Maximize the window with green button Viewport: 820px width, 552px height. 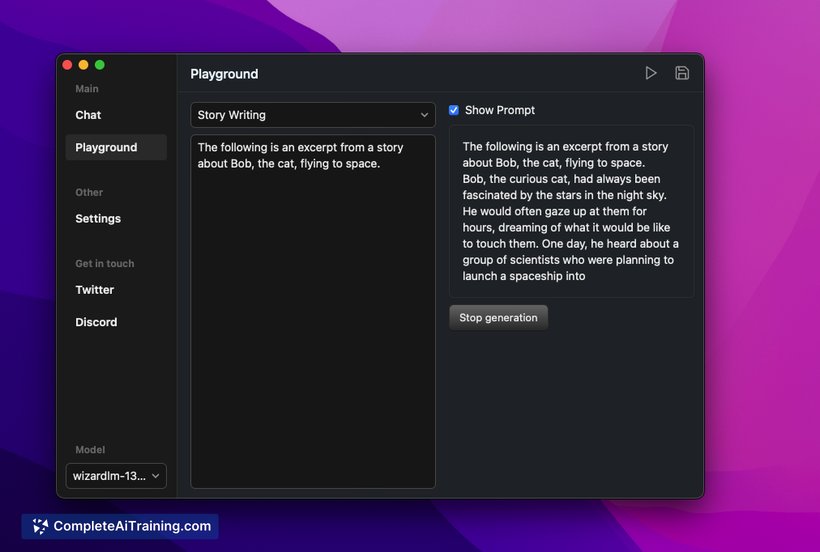(x=100, y=65)
